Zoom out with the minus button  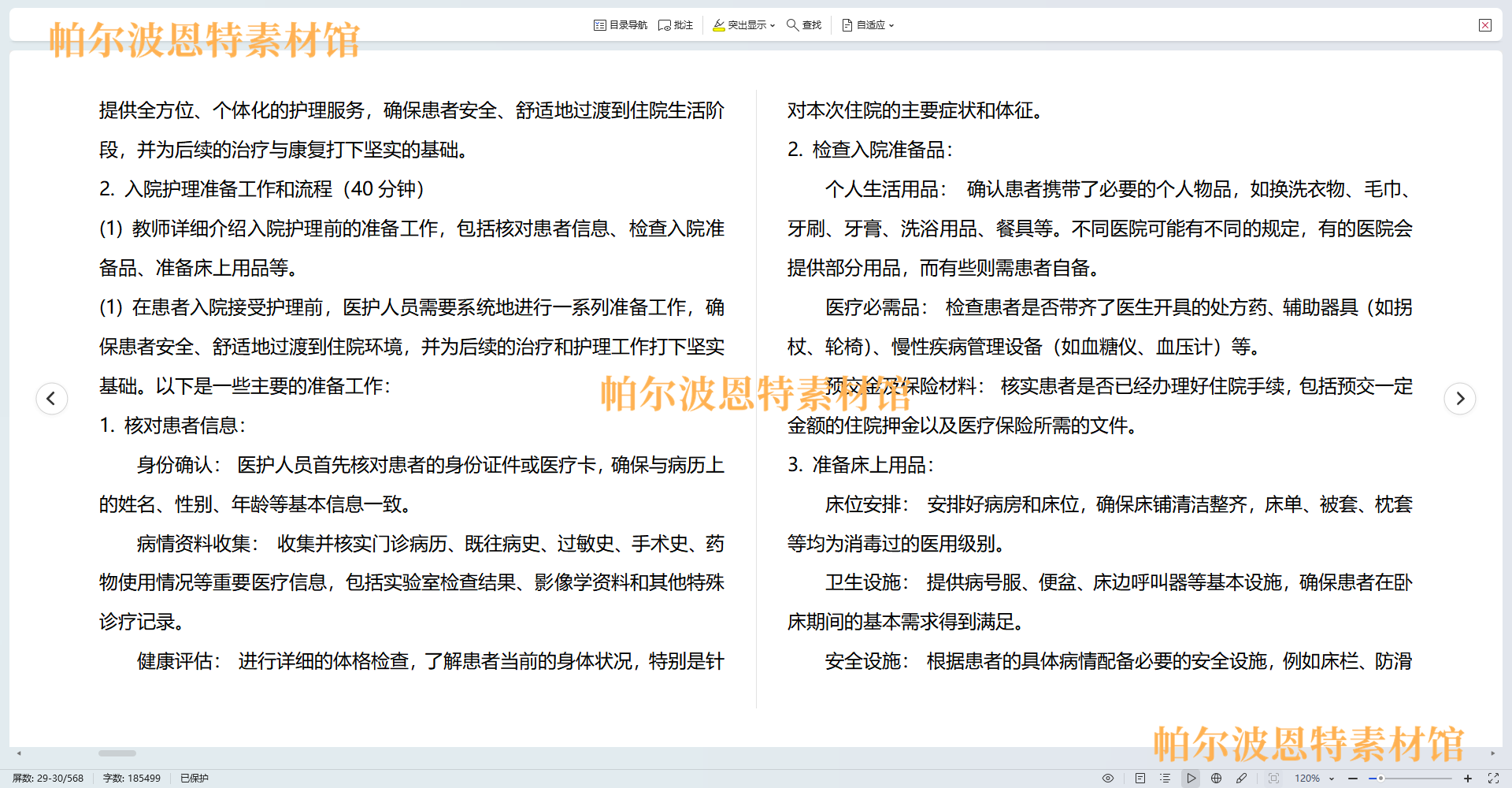tap(1353, 778)
